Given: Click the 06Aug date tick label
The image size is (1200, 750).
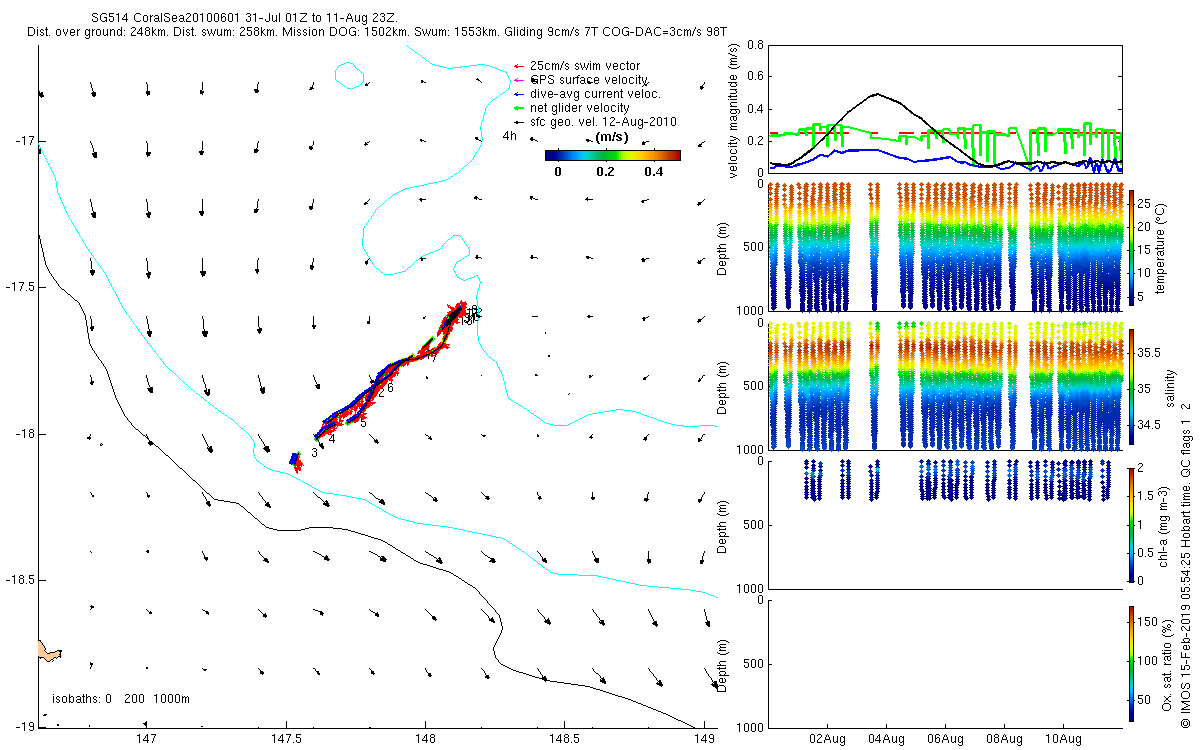Looking at the screenshot, I should point(945,740).
